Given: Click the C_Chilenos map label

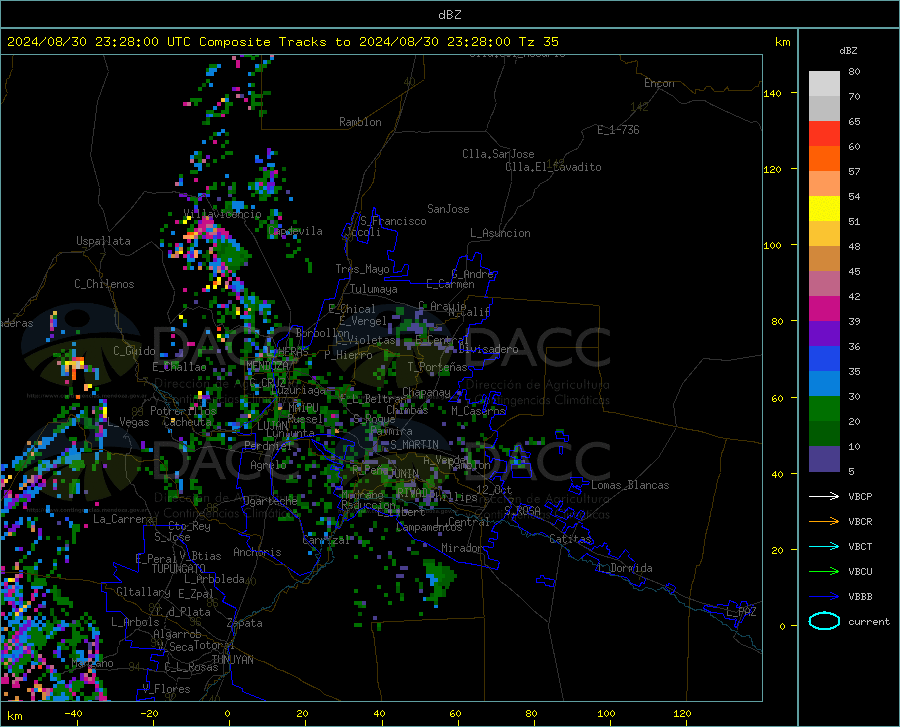Looking at the screenshot, I should click(x=104, y=284).
